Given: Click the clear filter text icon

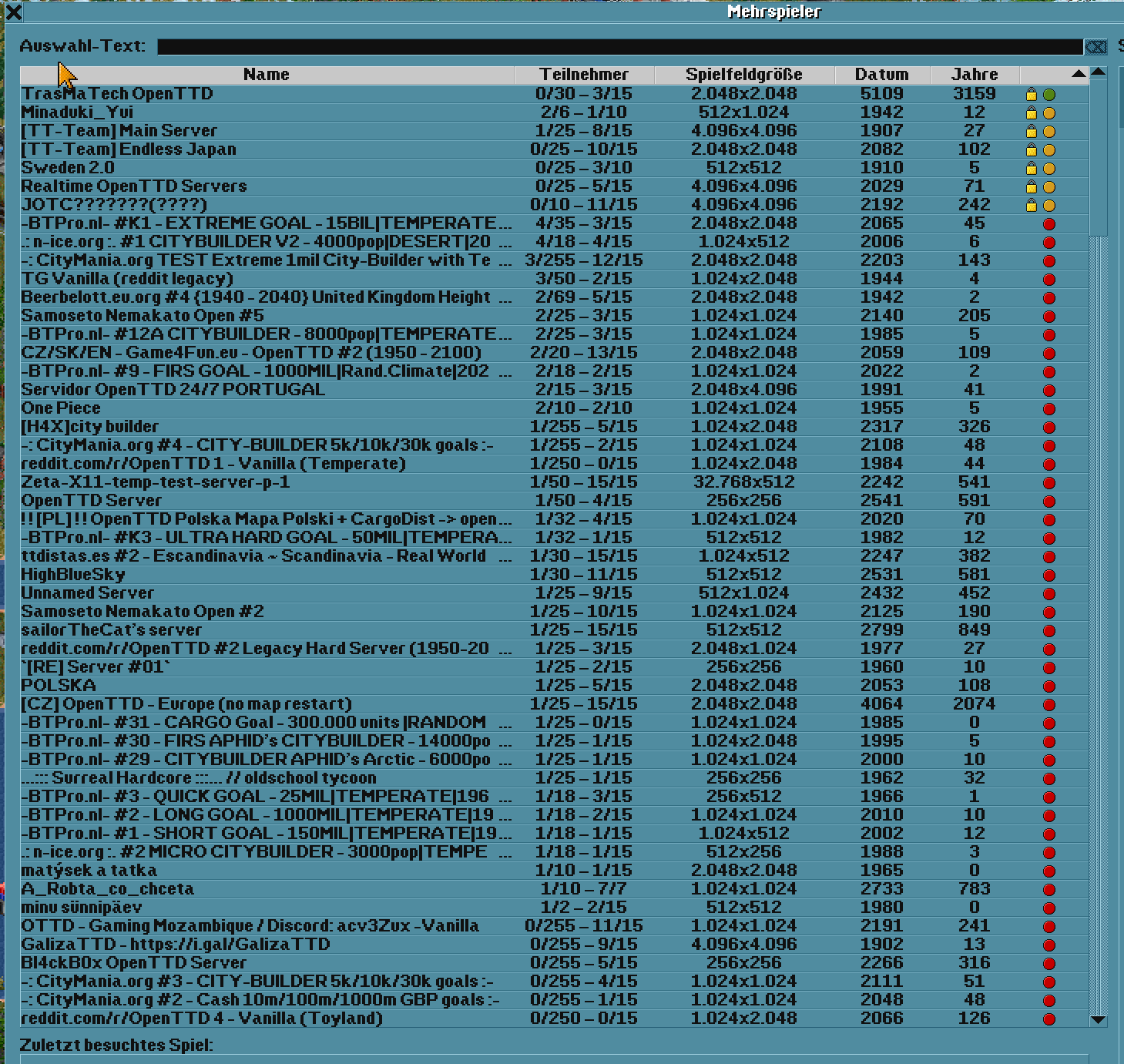Looking at the screenshot, I should (1095, 47).
